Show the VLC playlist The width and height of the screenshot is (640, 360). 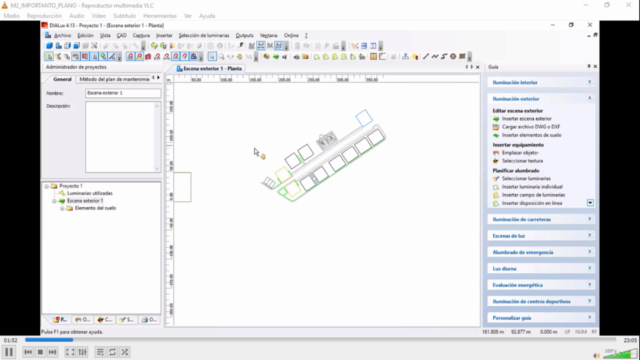click(100, 352)
